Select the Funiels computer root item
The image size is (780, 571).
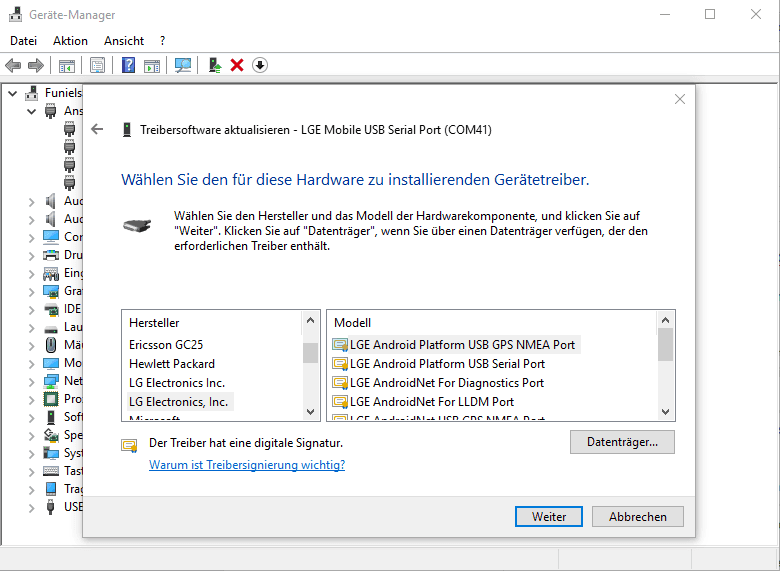63,93
